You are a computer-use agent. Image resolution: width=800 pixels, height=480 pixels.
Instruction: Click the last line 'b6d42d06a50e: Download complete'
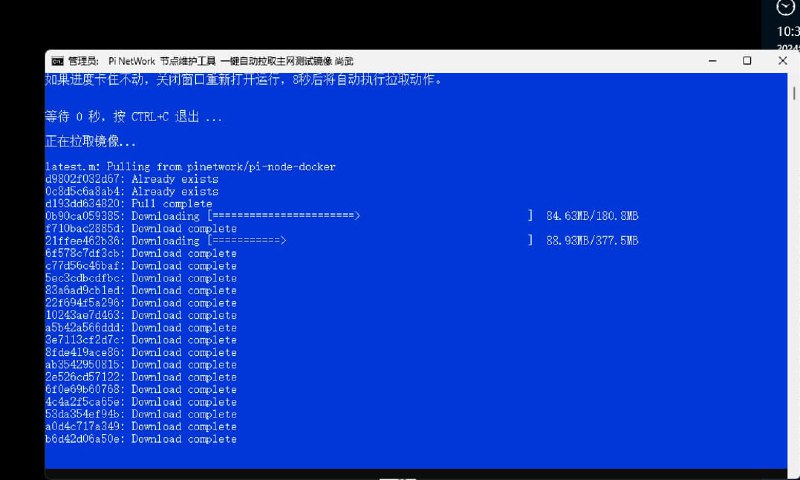point(140,439)
